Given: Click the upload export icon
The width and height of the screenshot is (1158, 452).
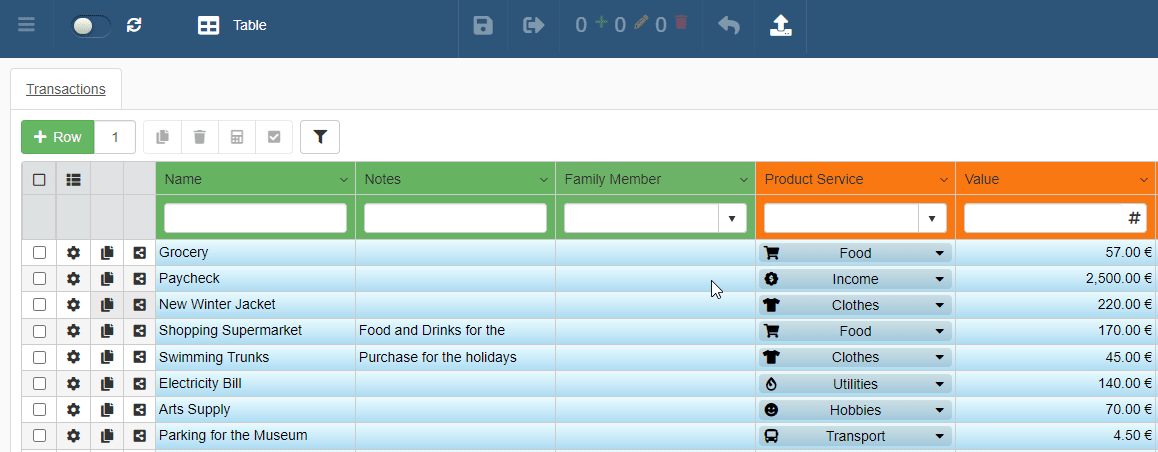Looking at the screenshot, I should [x=781, y=25].
